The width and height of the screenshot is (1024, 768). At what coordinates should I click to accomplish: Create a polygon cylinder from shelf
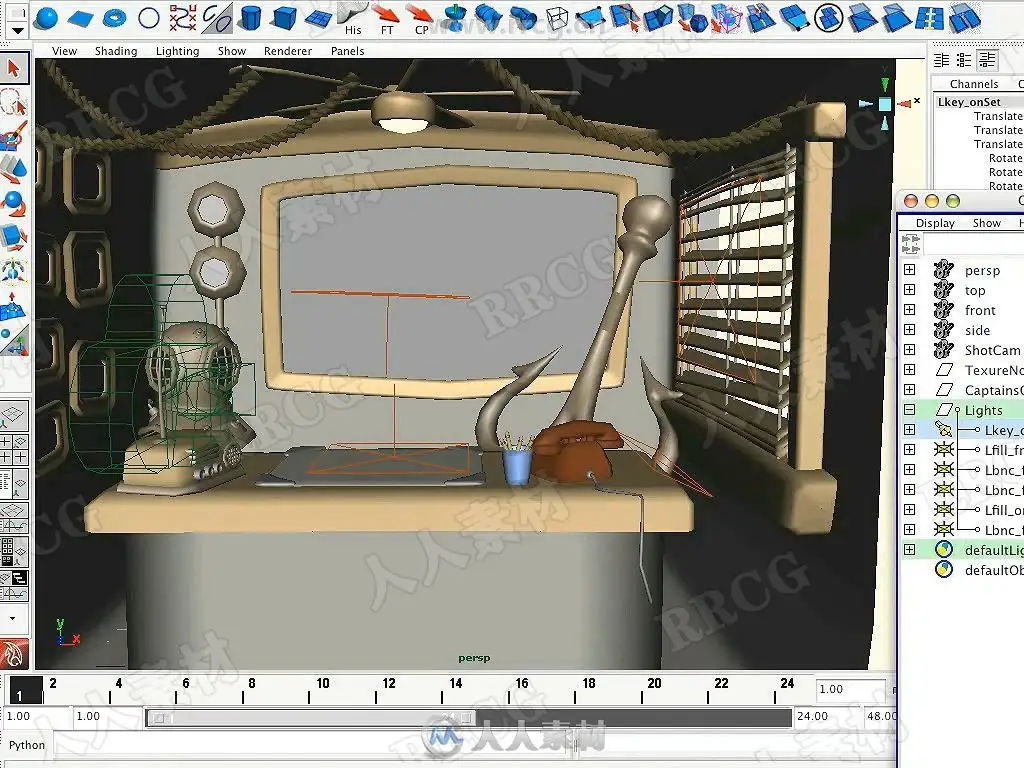(251, 18)
